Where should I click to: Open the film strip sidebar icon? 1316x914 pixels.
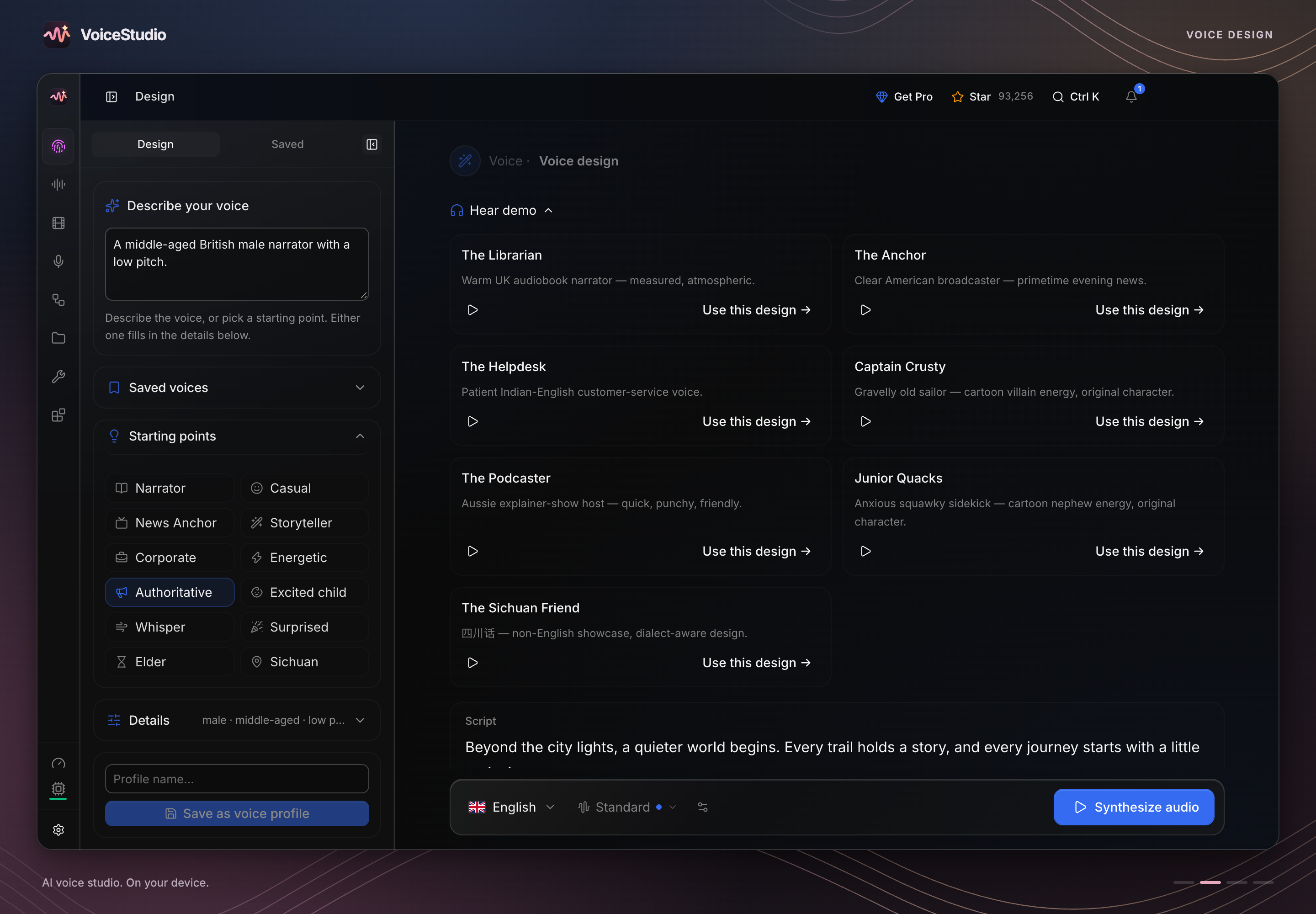[x=58, y=223]
